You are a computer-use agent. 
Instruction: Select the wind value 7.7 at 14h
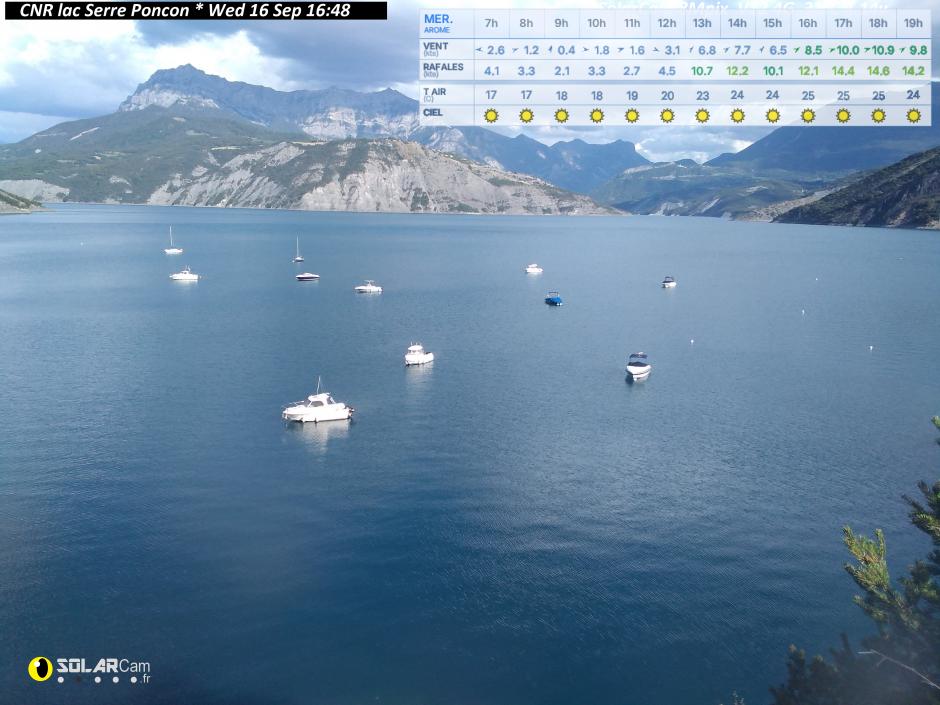click(x=742, y=50)
